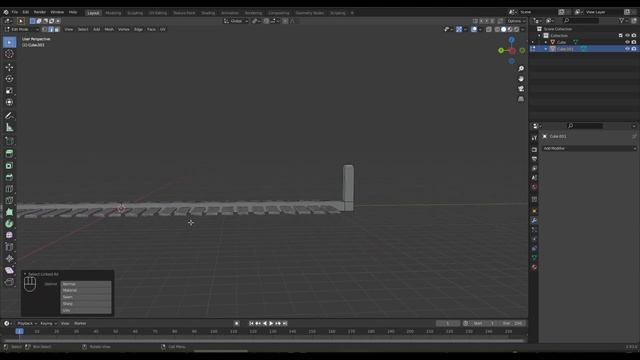640x360 pixels.
Task: Select the Select Box tool
Action: click(x=9, y=42)
